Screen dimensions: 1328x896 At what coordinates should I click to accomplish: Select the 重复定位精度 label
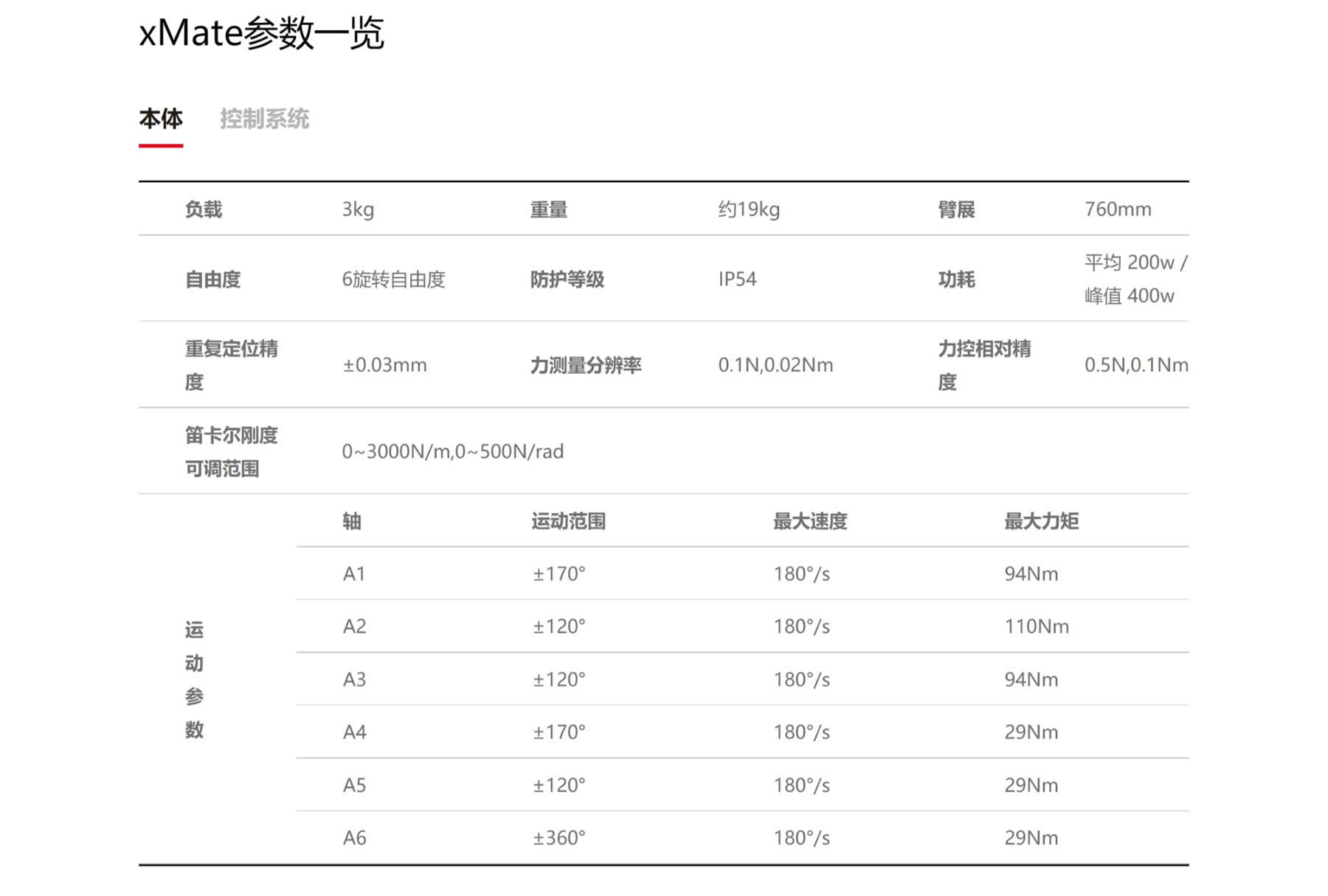coord(232,365)
